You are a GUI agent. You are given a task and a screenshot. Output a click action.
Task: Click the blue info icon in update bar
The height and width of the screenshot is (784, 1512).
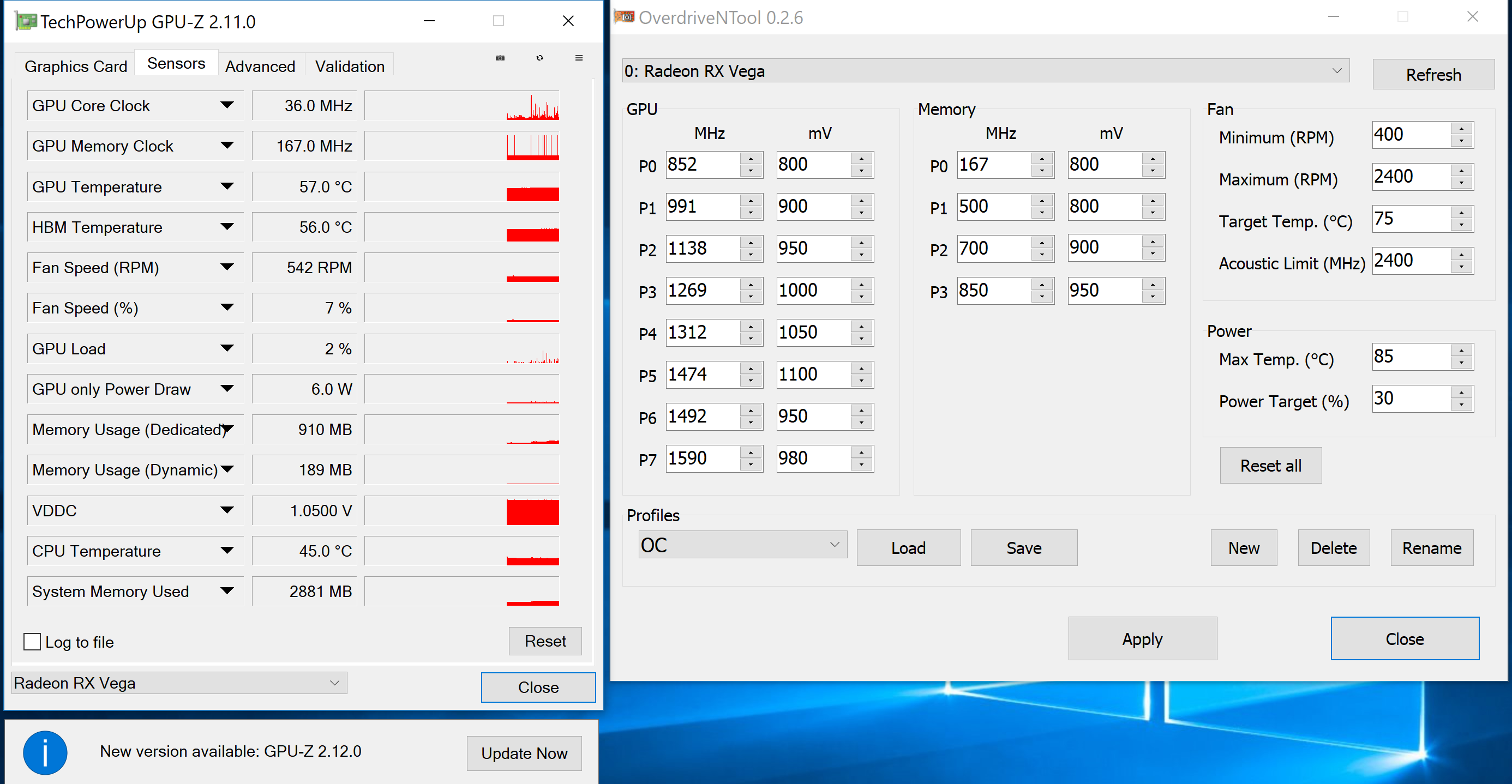[x=45, y=752]
